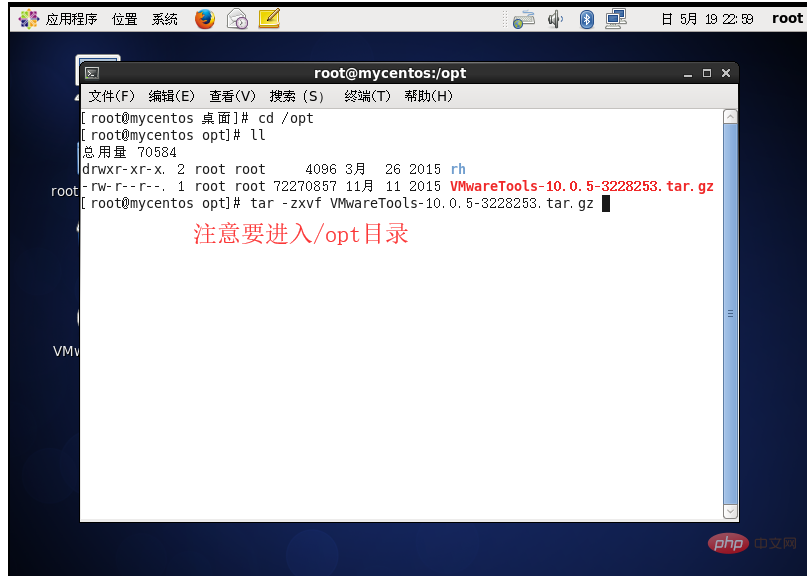Viewport: 807px width, 576px height.
Task: Click the '总用量 70584' output line
Action: click(129, 152)
